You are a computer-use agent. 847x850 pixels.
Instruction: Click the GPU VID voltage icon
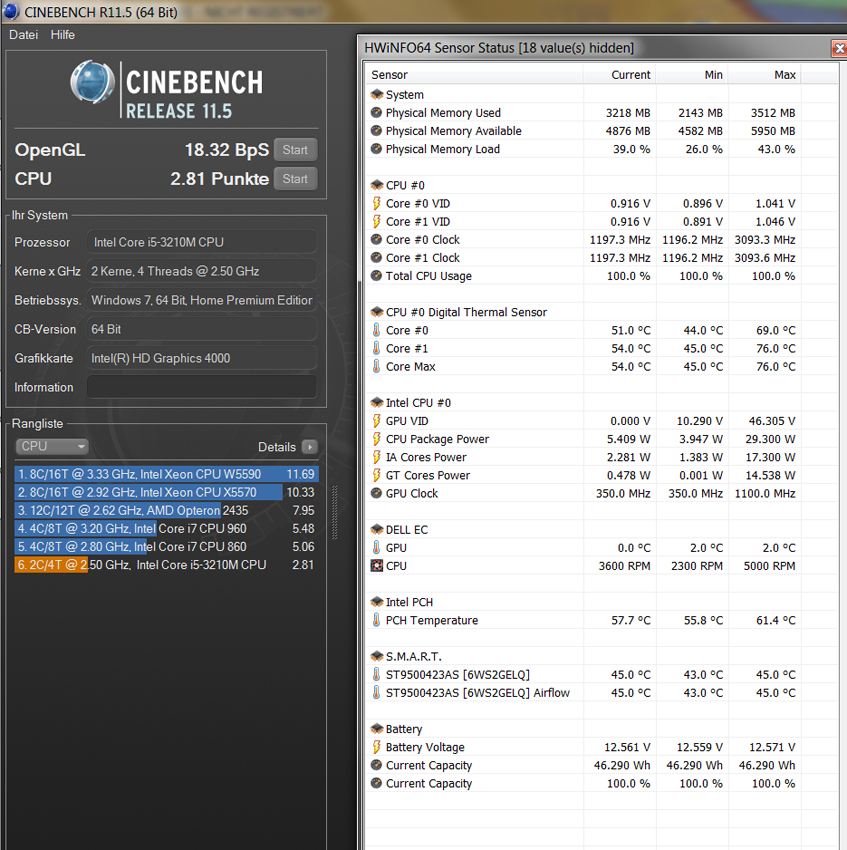click(x=376, y=421)
